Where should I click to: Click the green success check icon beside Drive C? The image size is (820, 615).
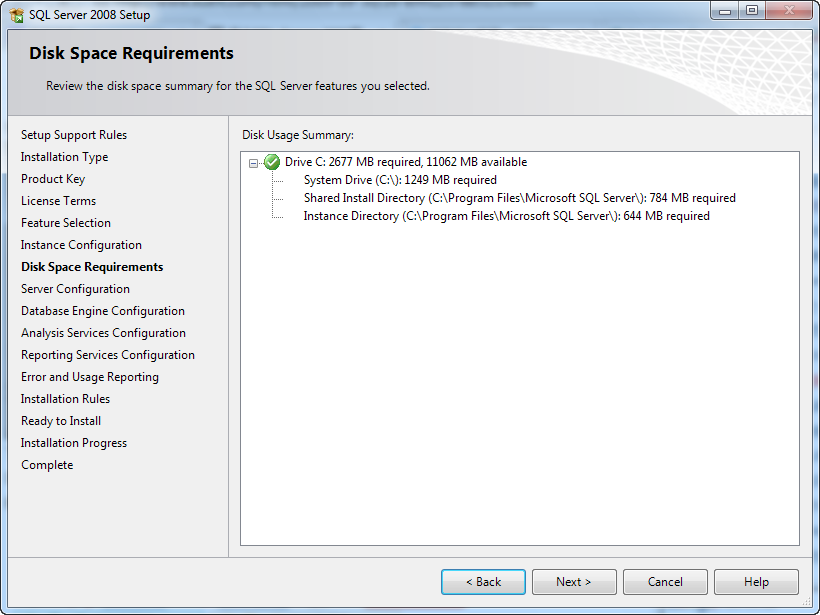click(x=270, y=161)
